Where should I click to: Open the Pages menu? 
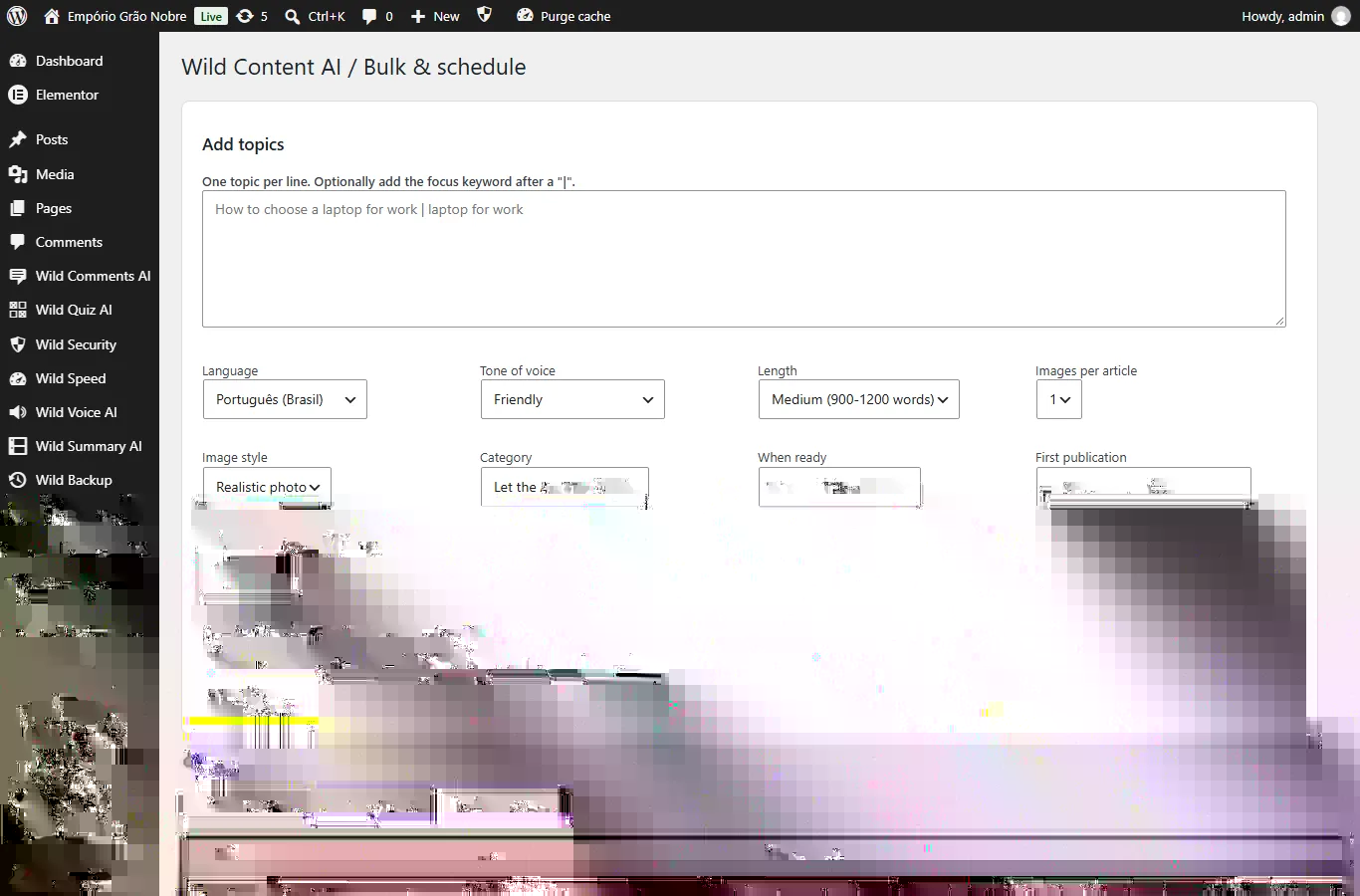pyautogui.click(x=80, y=208)
